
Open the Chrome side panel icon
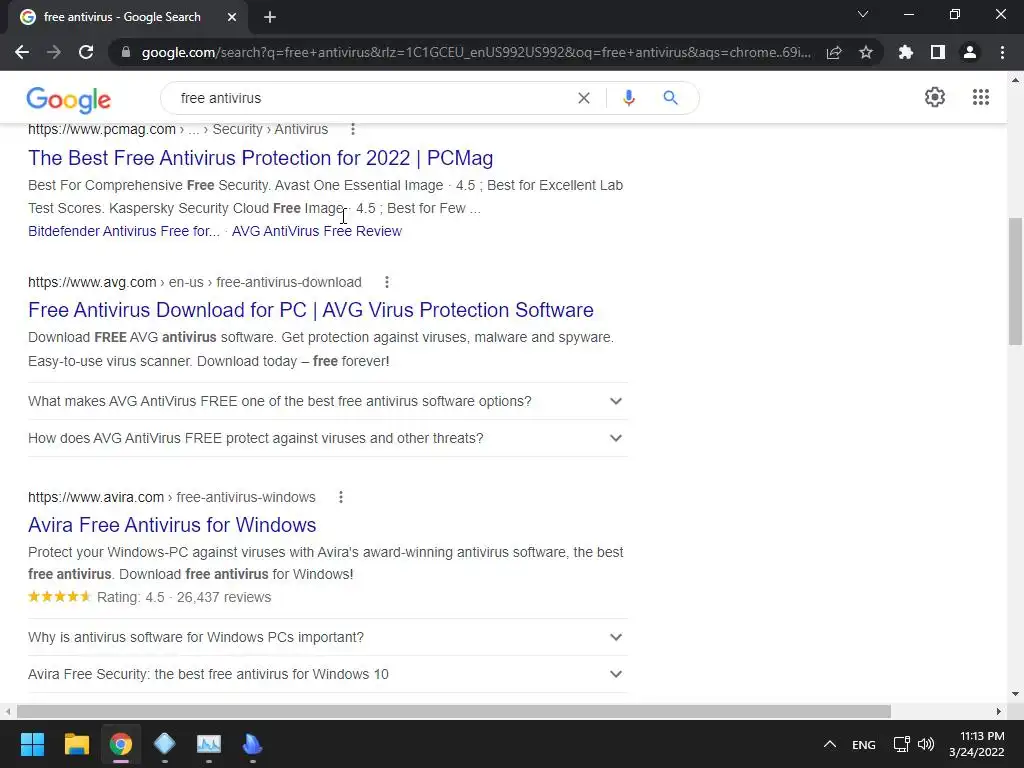click(938, 52)
